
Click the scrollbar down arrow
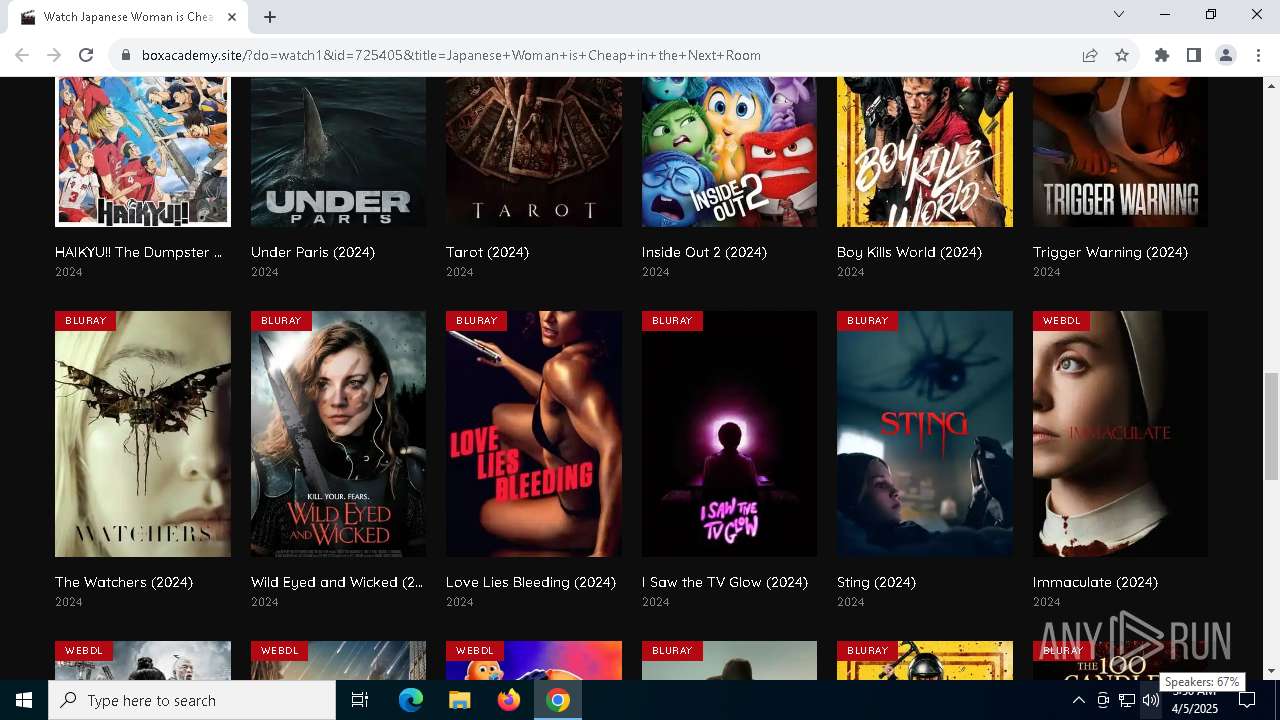point(1271,671)
